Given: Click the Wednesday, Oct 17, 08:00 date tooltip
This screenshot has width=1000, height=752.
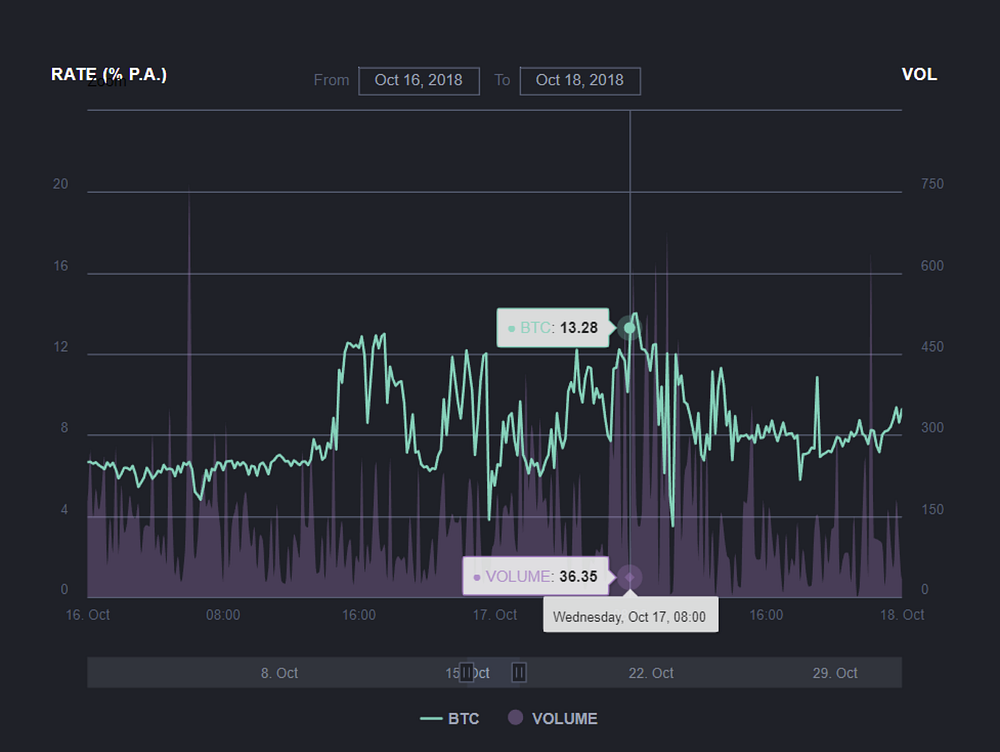Looking at the screenshot, I should tap(629, 617).
